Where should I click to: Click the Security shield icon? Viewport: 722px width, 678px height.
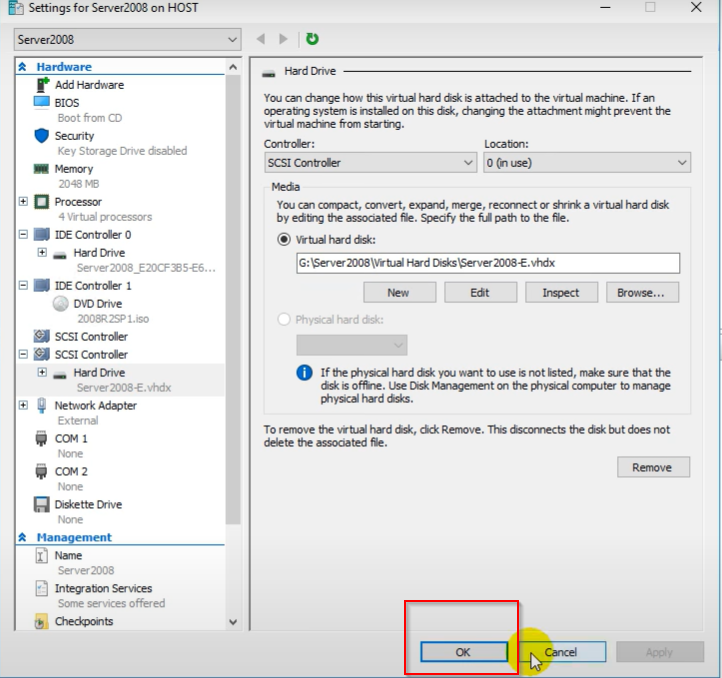point(41,136)
